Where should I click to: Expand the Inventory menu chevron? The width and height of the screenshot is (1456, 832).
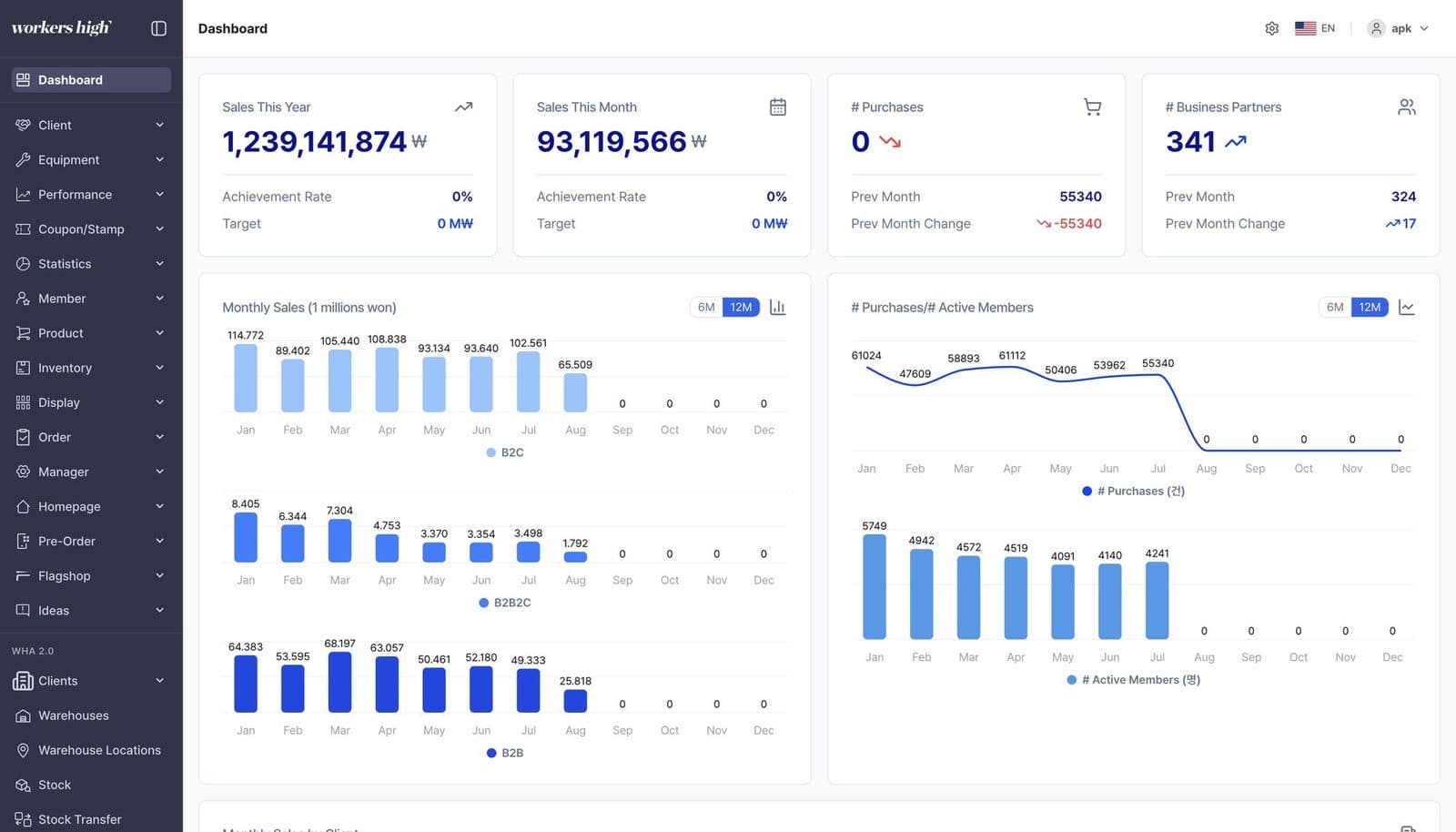coord(160,368)
